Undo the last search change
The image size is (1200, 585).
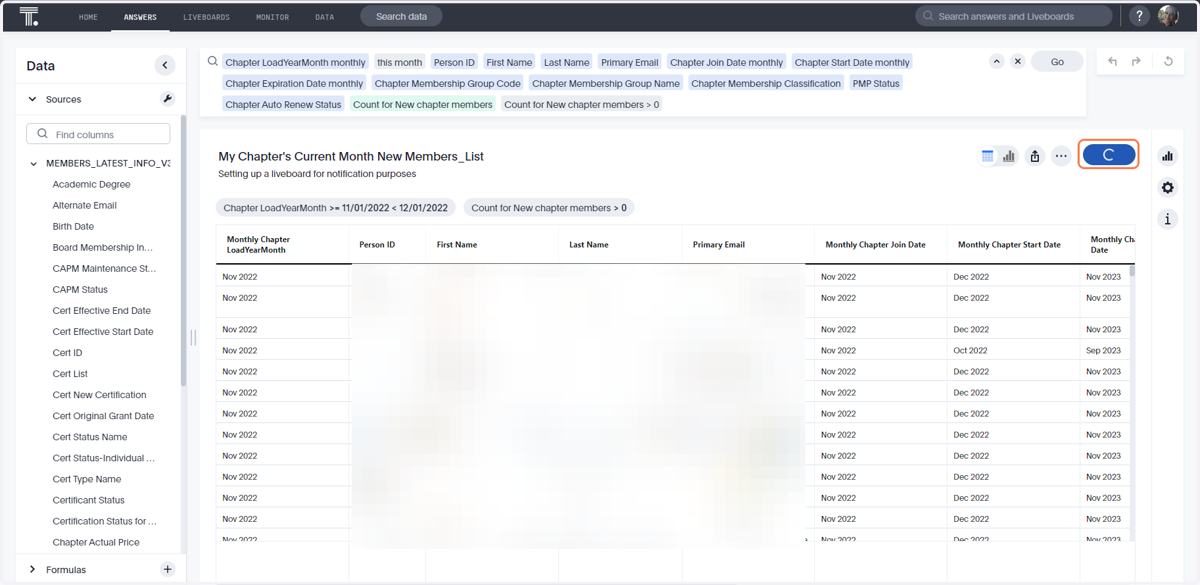click(x=1113, y=62)
